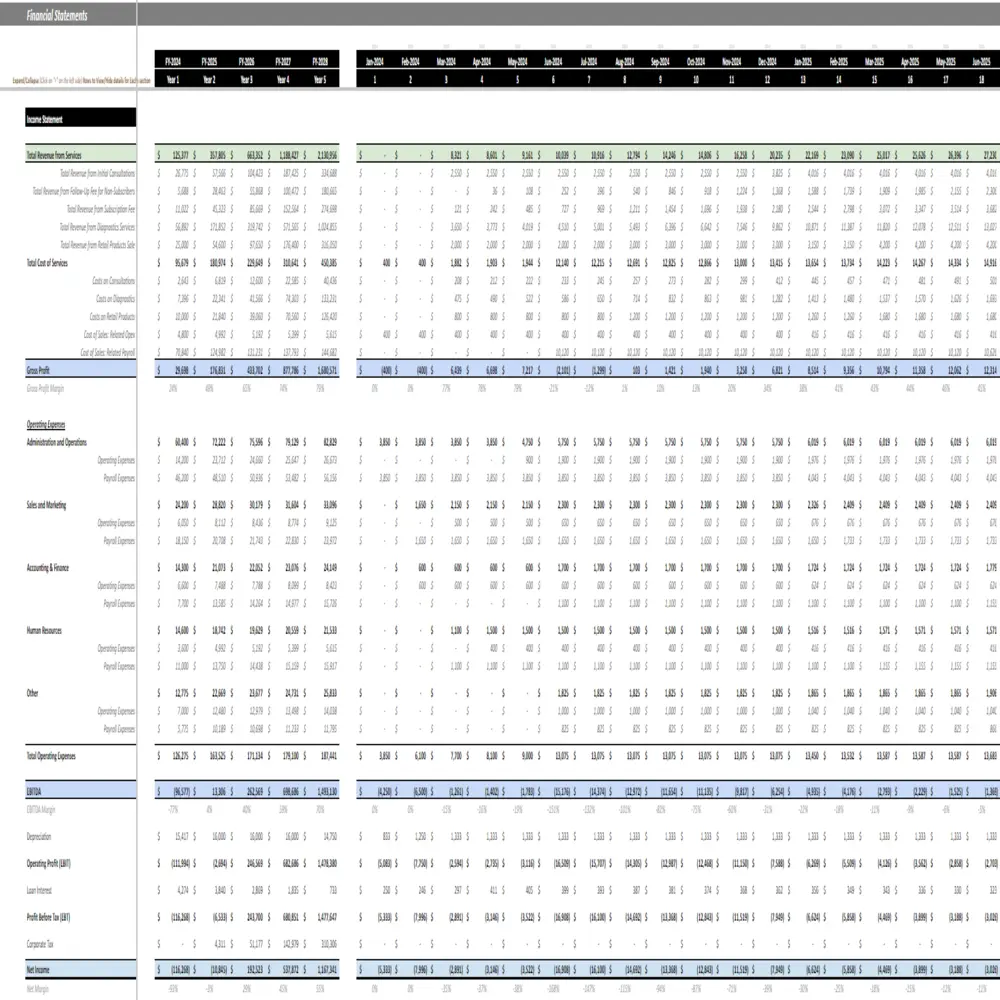Click Year 1 Total Cost of Services 95,679

tap(182, 263)
